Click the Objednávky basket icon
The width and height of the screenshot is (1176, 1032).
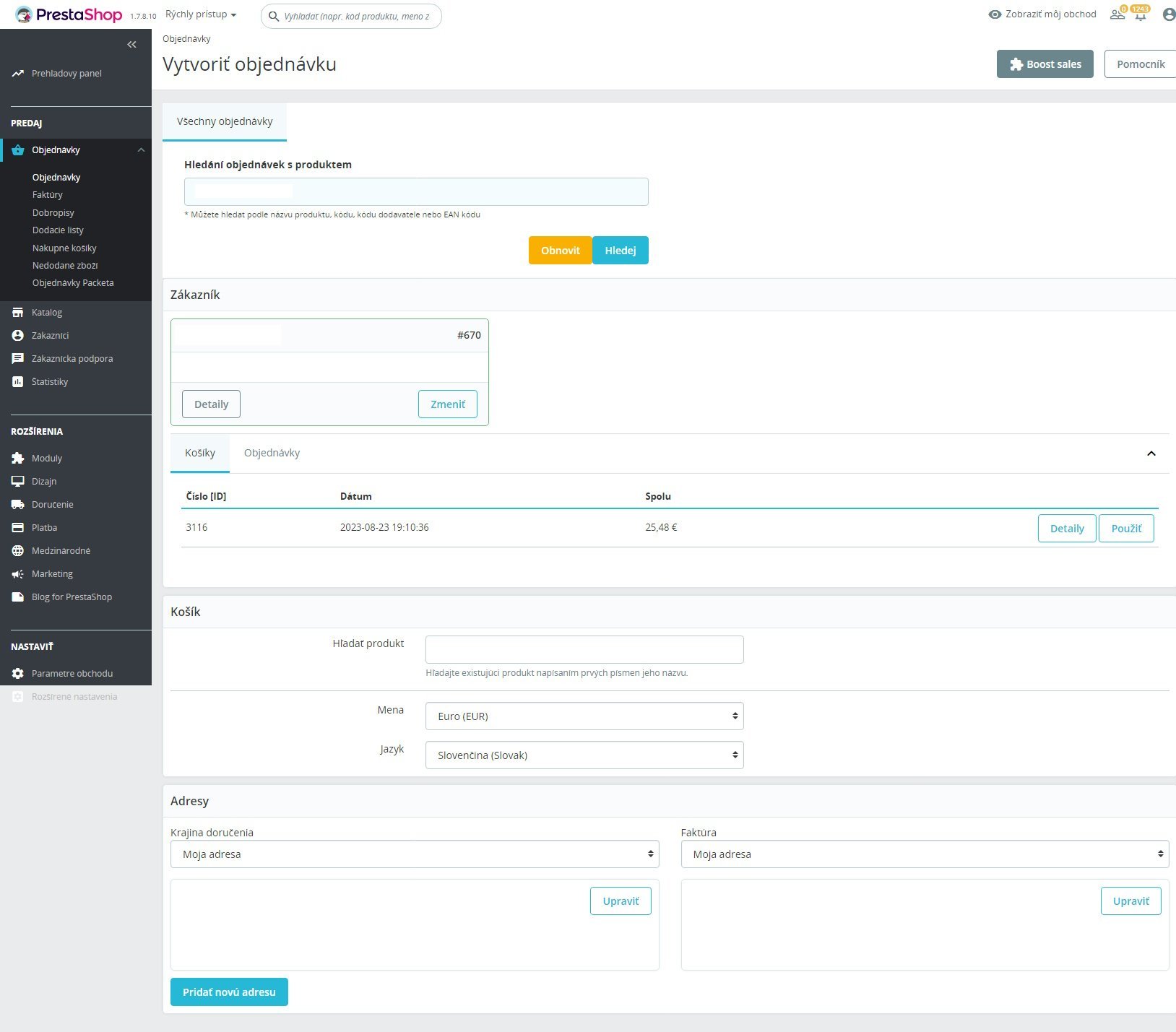click(18, 150)
